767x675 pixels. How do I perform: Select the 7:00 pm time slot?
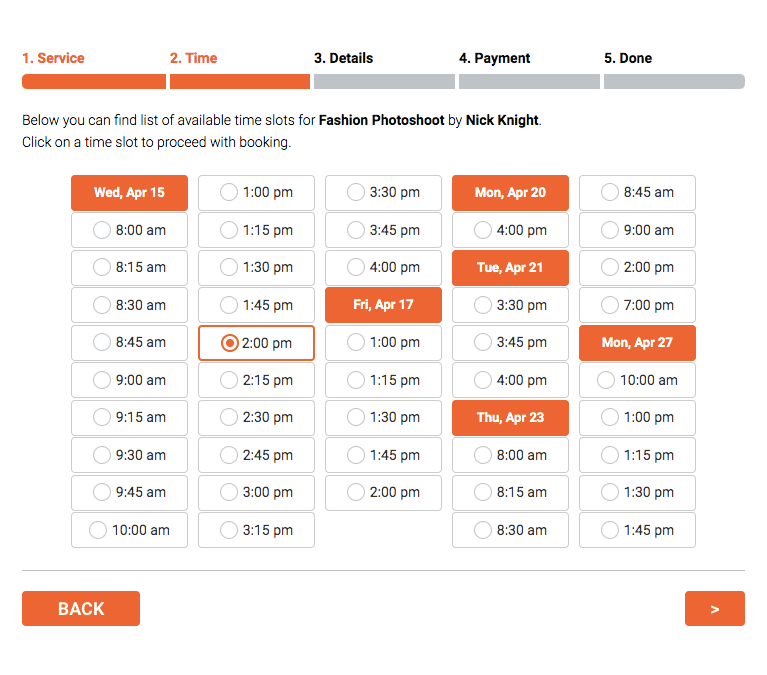click(637, 305)
